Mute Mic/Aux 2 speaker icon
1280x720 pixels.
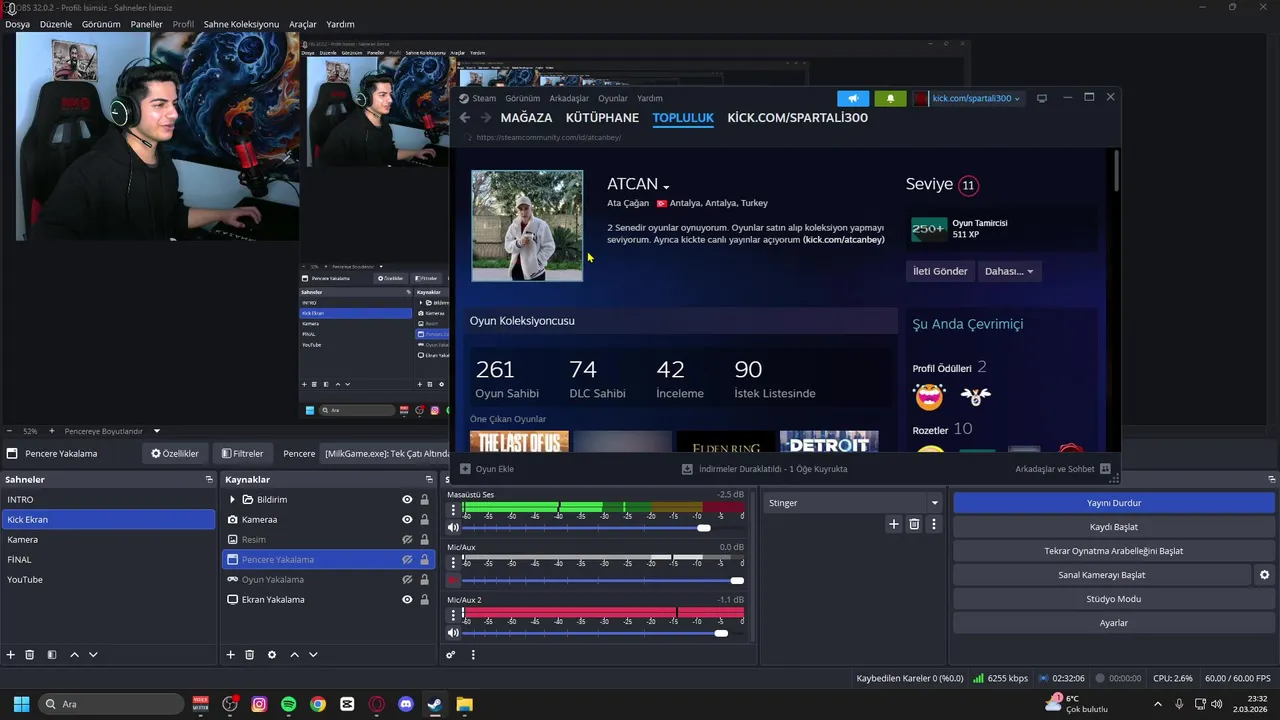453,633
